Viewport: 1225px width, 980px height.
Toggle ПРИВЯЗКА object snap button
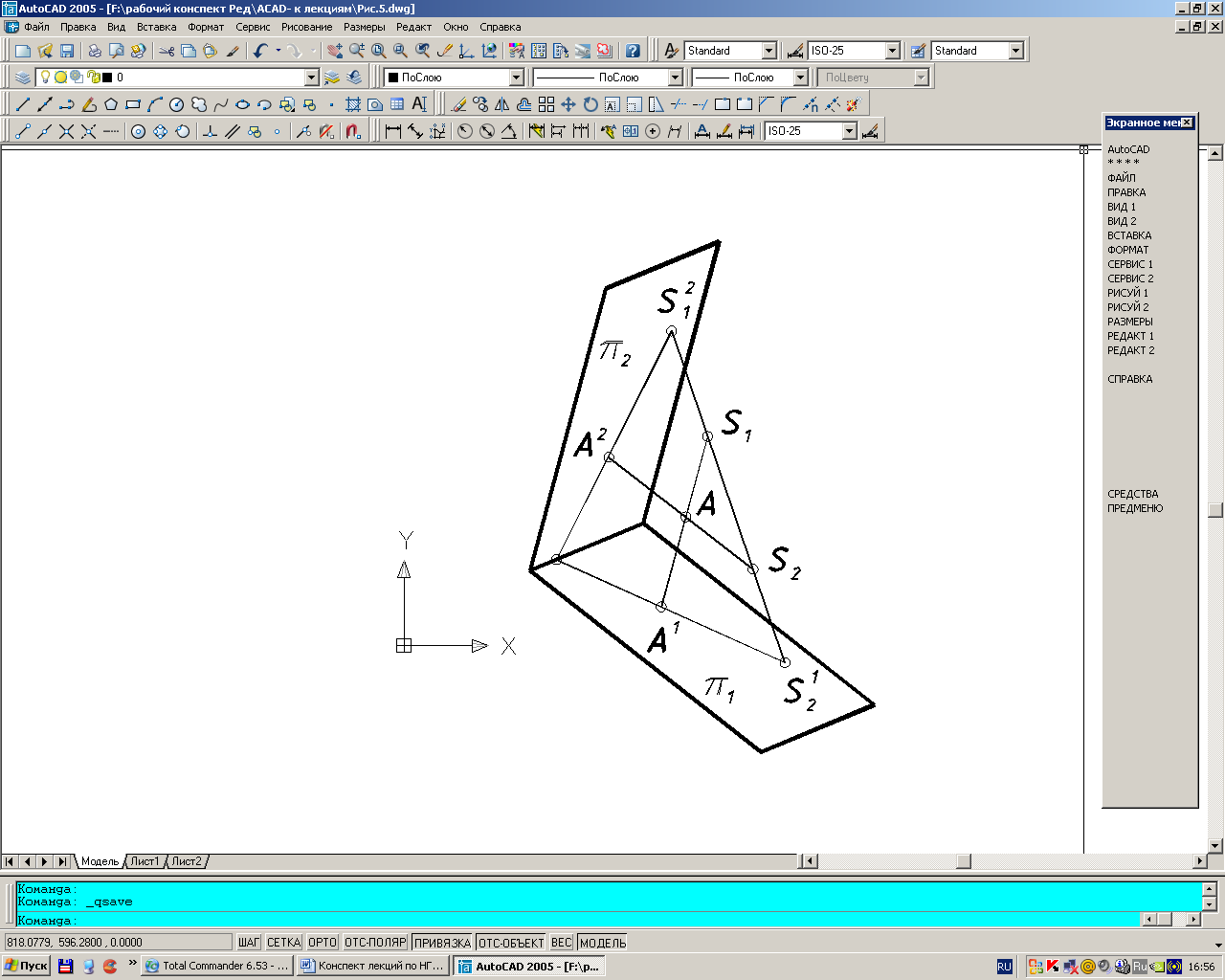(442, 943)
